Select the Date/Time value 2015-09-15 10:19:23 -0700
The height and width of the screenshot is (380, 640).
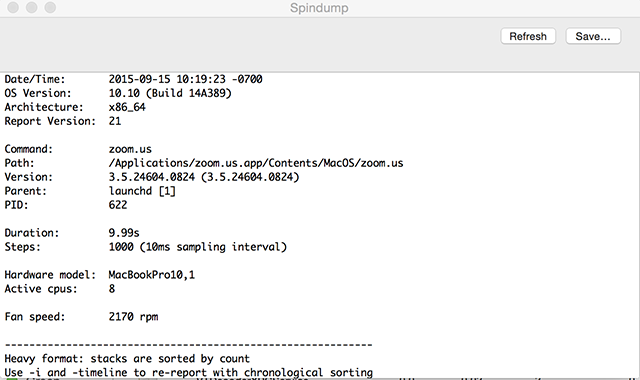(185, 79)
